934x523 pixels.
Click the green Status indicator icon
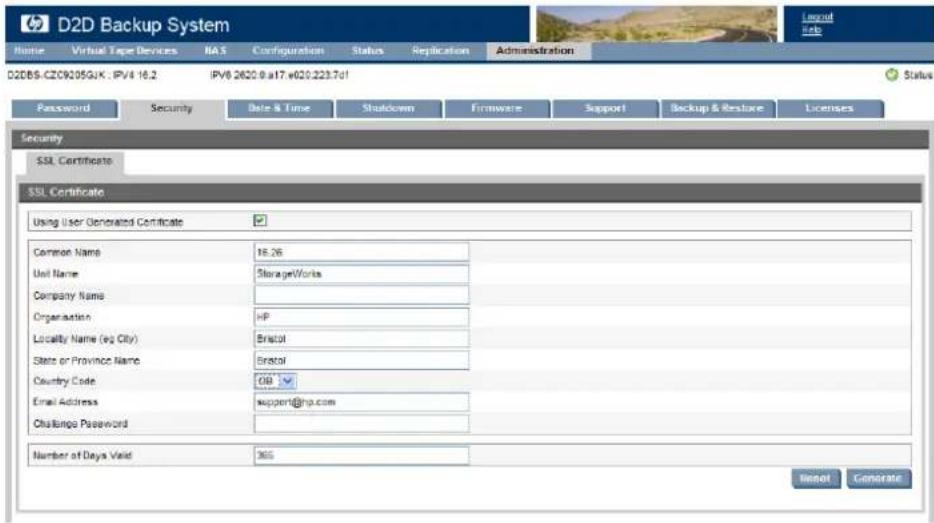891,75
